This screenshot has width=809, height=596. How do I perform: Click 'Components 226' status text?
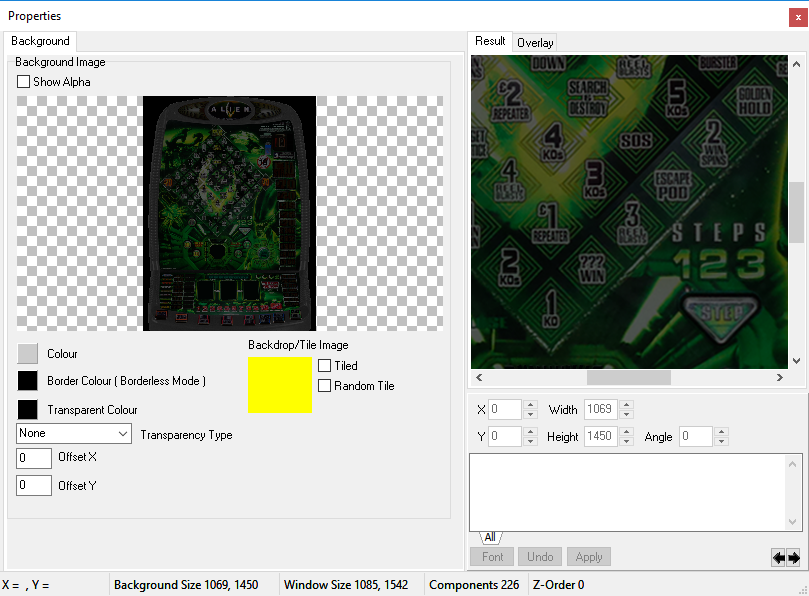pos(474,585)
